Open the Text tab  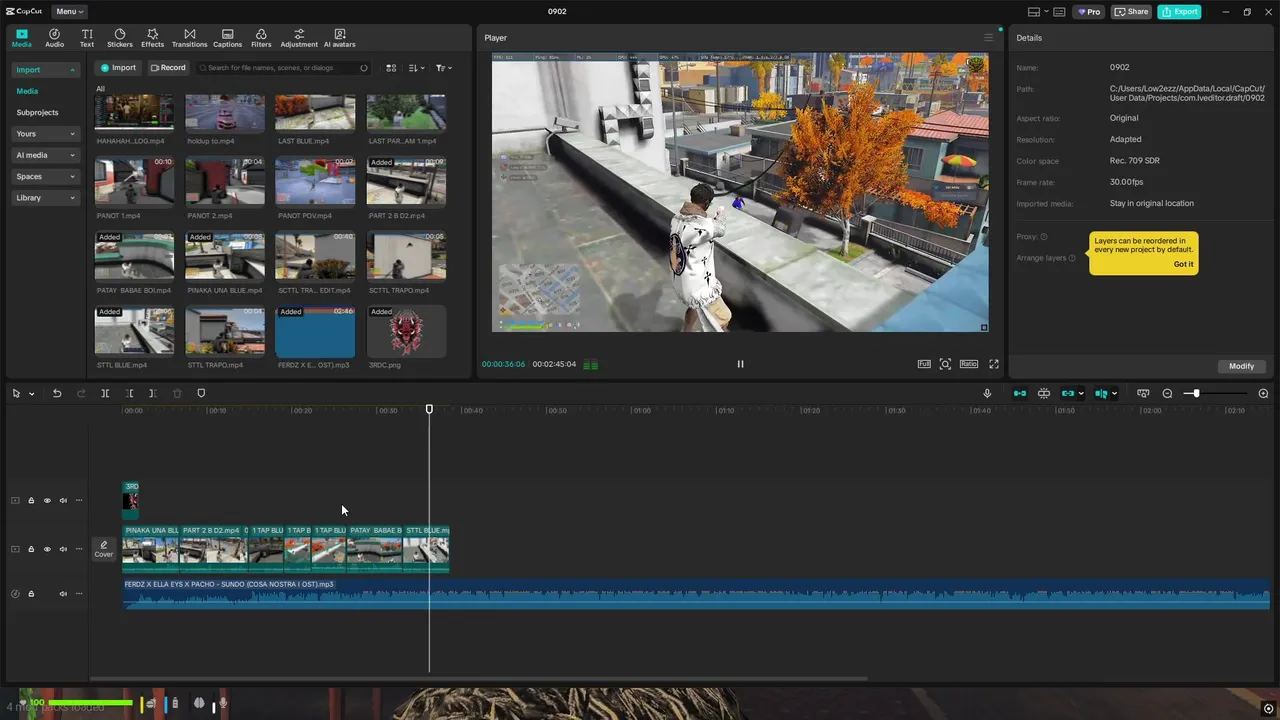87,38
